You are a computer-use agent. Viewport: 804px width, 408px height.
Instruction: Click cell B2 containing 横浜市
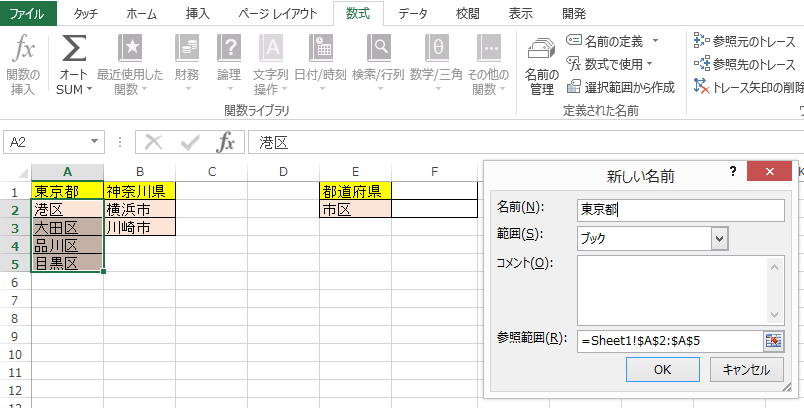click(139, 209)
